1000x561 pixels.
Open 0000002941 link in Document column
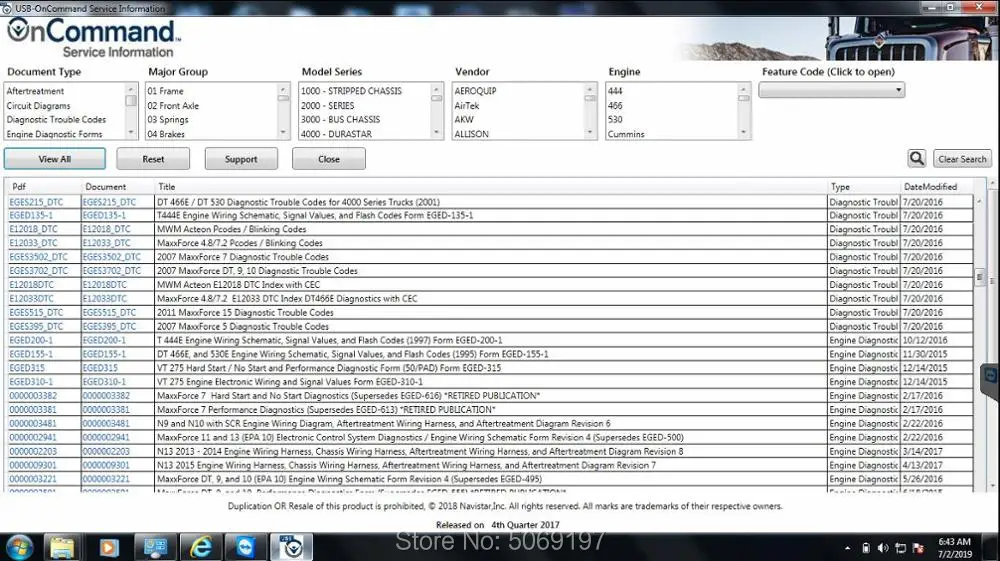tap(106, 437)
